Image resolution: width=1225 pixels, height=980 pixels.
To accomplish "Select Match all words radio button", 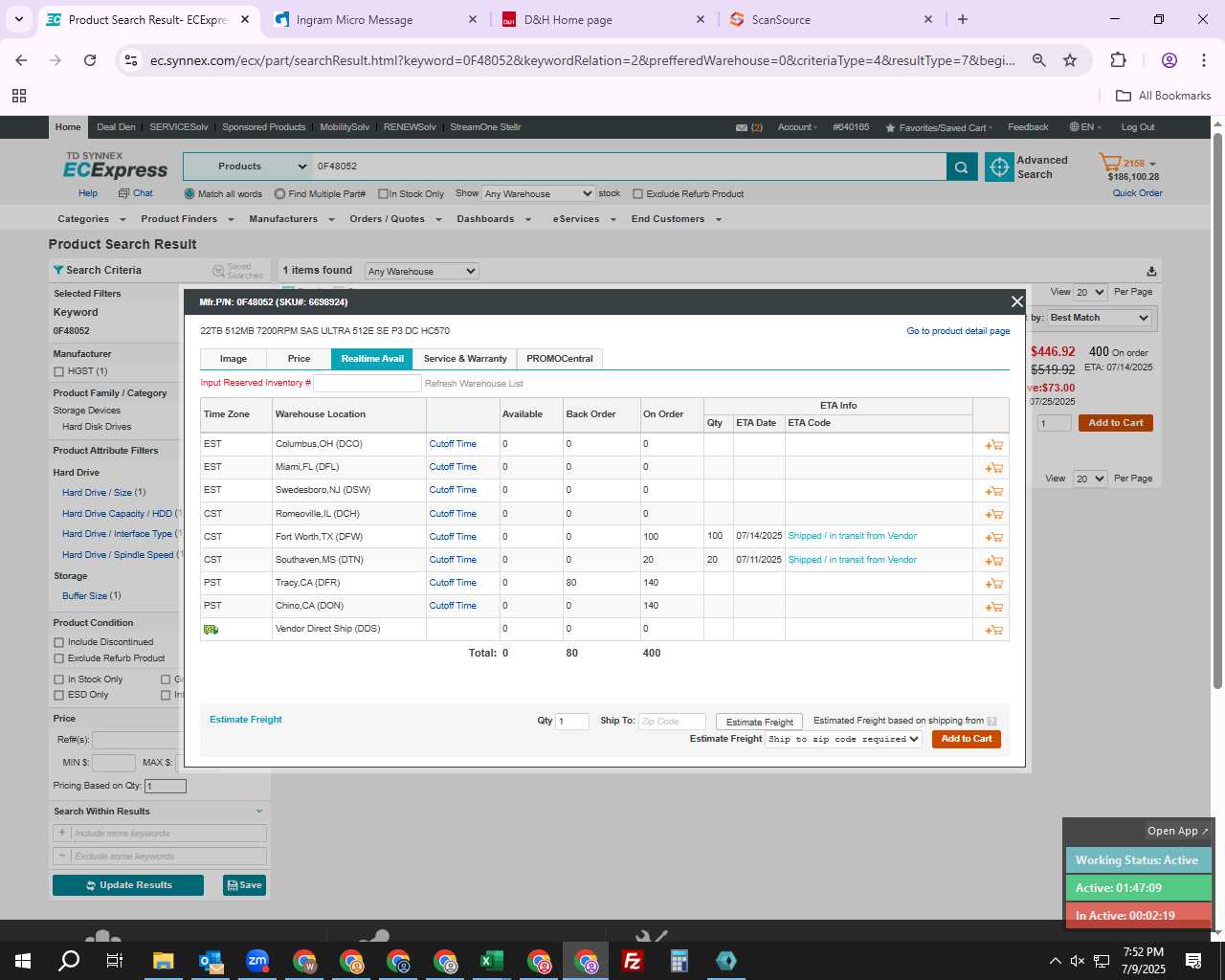I will click(x=189, y=194).
